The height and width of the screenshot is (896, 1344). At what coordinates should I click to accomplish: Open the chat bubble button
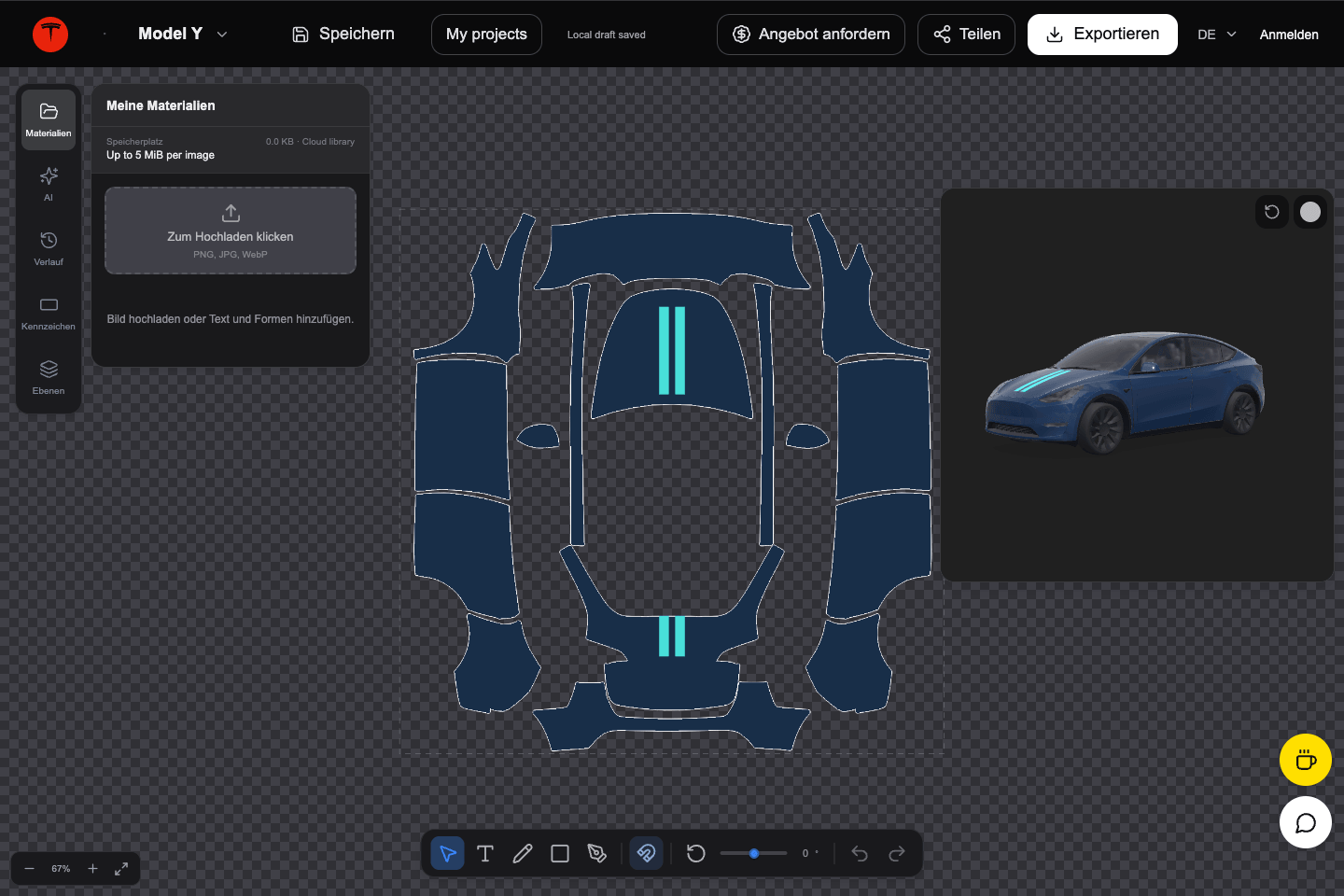click(x=1306, y=822)
